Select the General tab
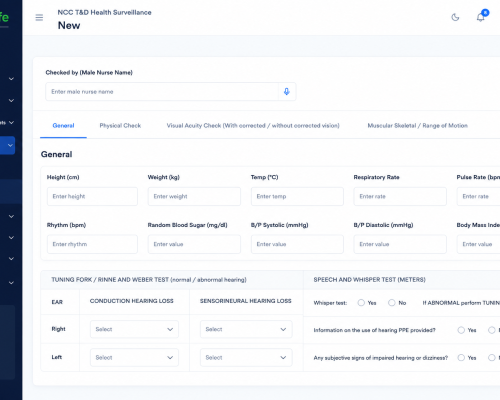 (63, 126)
